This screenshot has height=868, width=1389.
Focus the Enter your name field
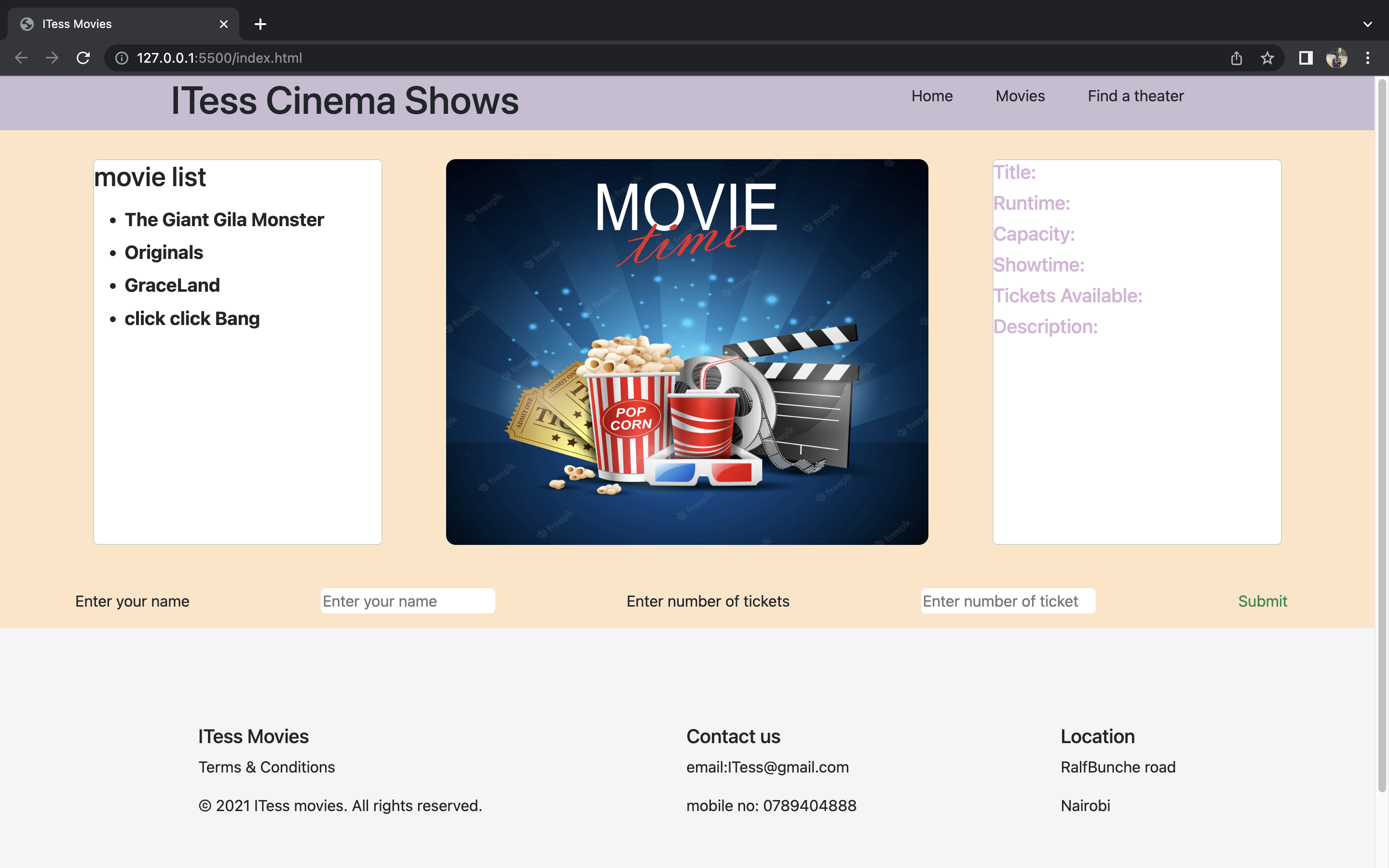(408, 601)
